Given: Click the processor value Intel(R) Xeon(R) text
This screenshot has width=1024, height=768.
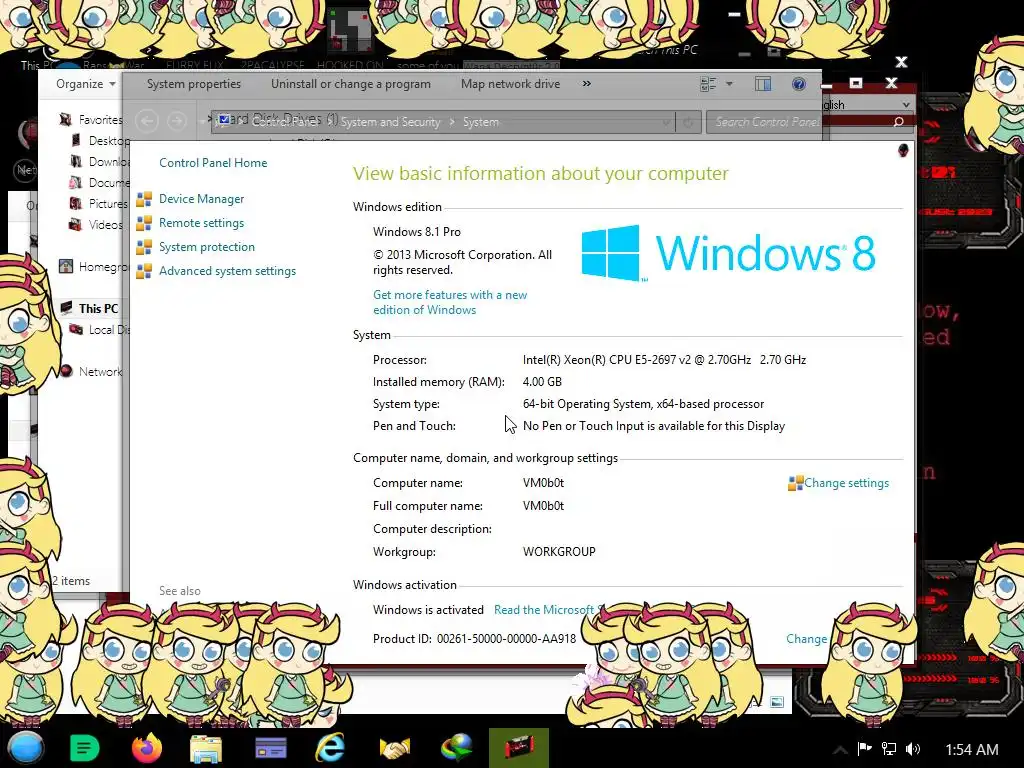Looking at the screenshot, I should click(664, 360).
